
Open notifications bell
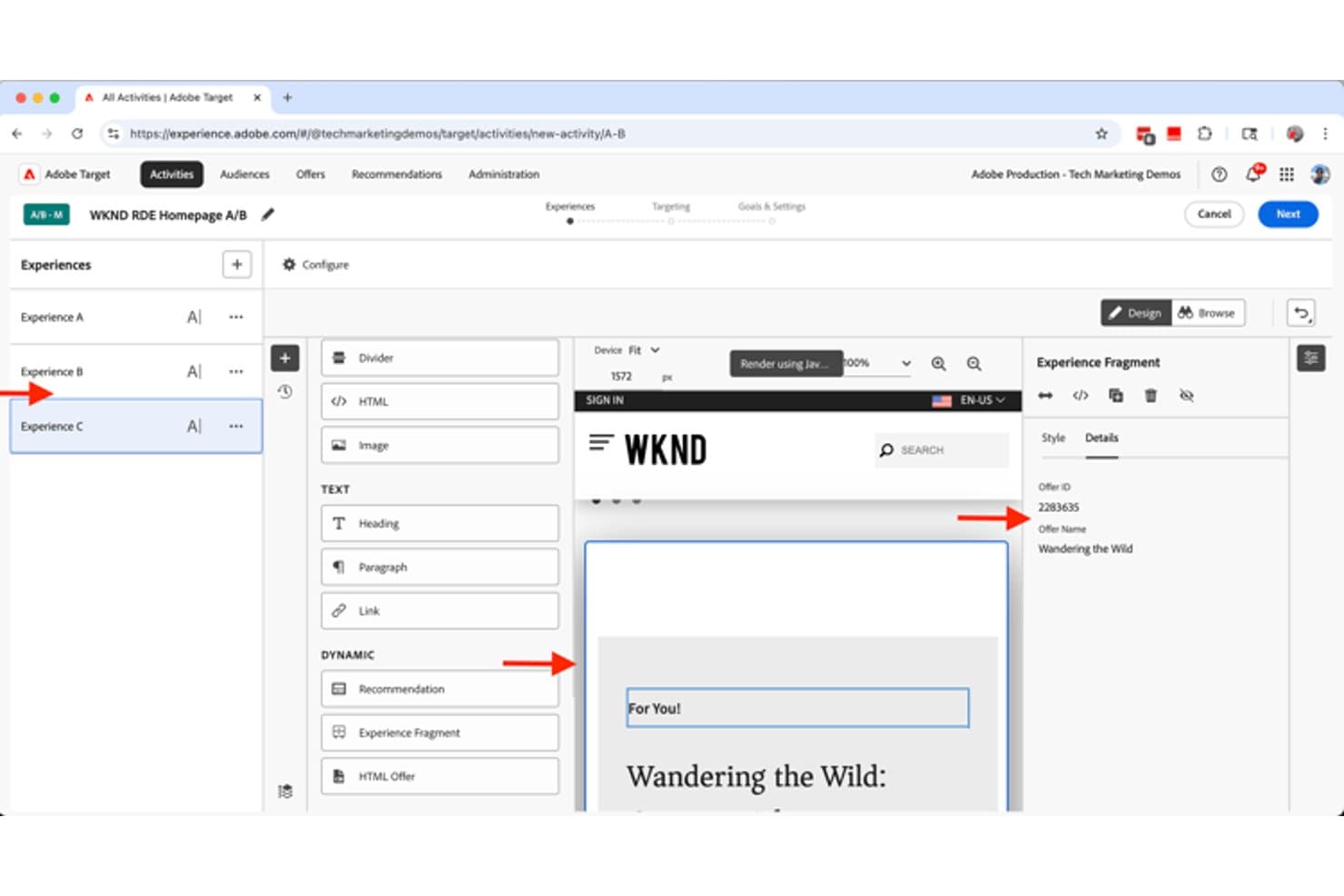1253,173
